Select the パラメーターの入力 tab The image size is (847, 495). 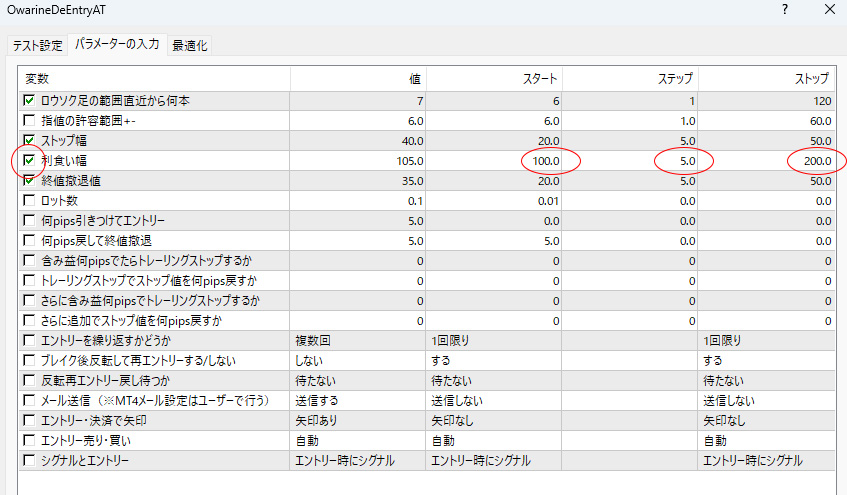[x=117, y=46]
